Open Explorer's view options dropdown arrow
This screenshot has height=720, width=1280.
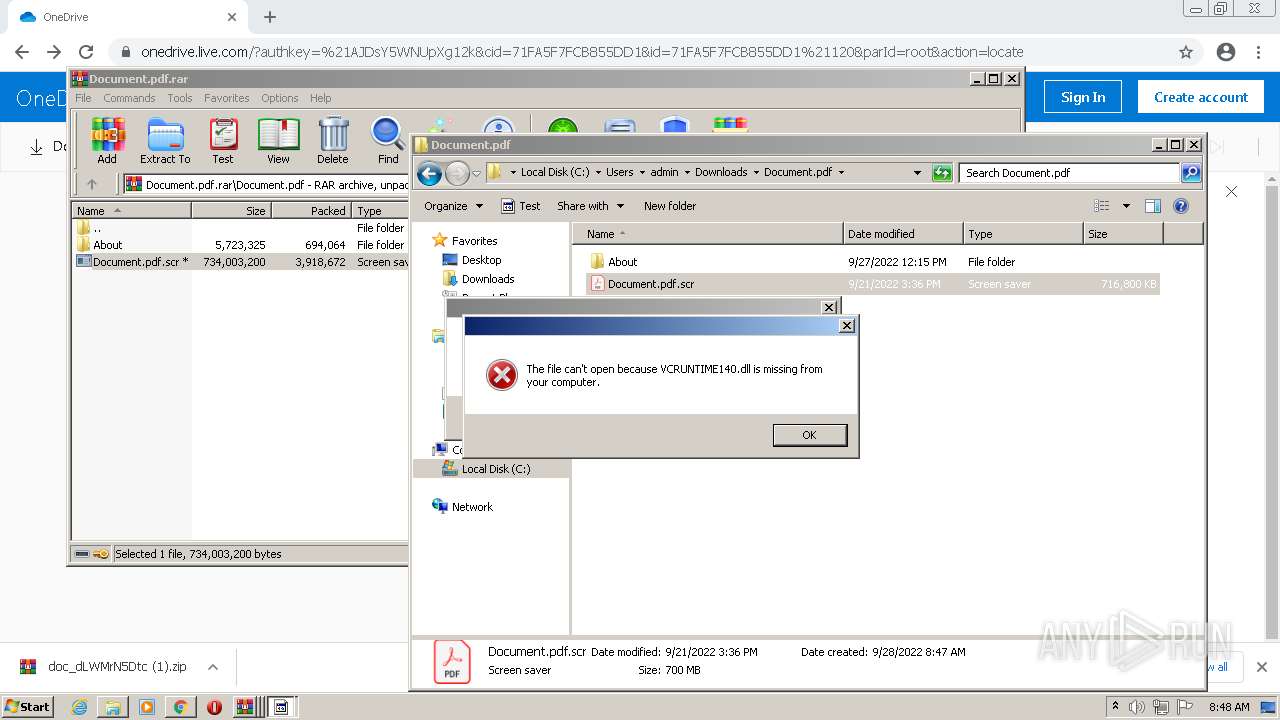point(1126,206)
